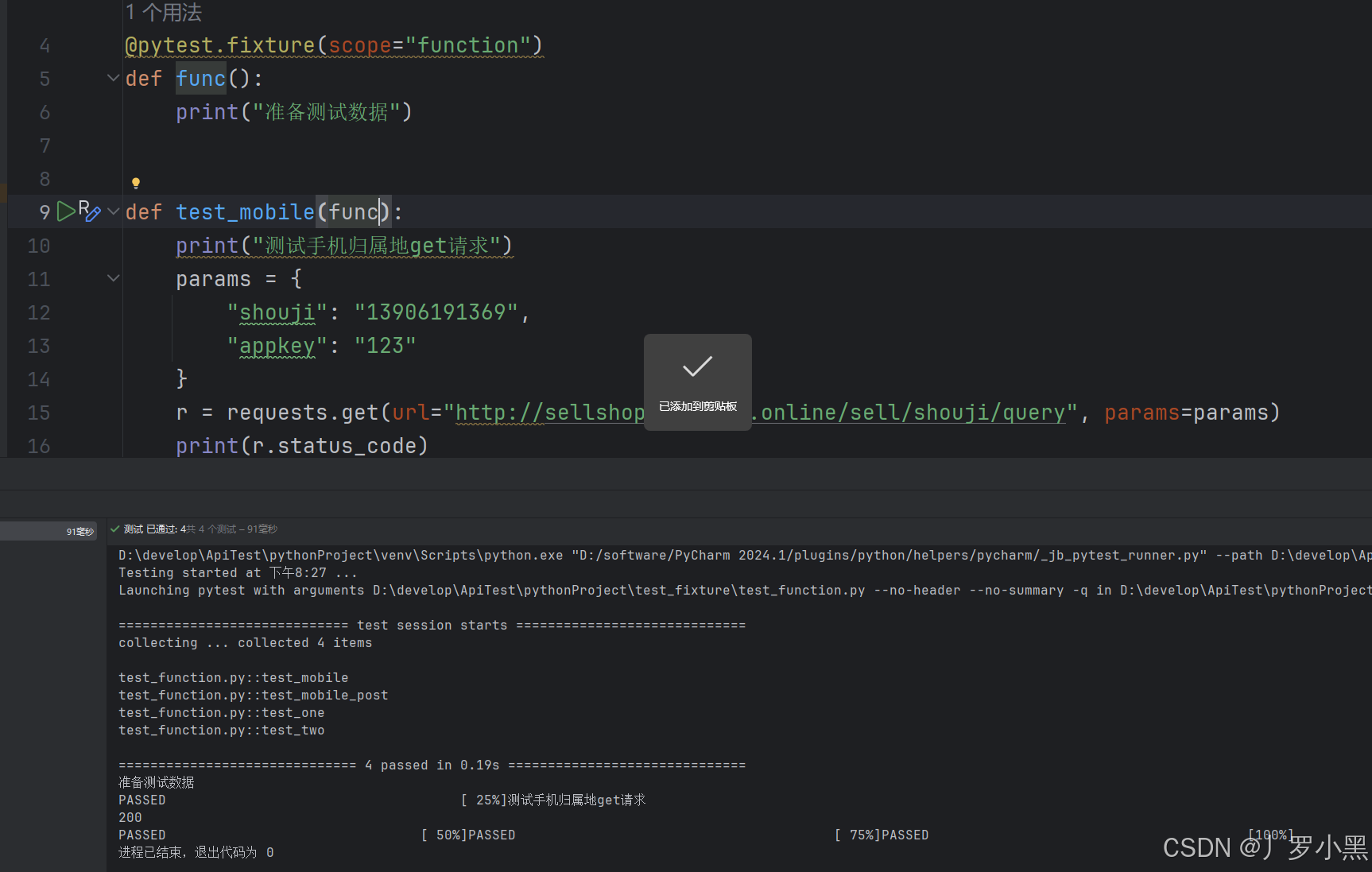Click the '1 个用法' usages hint
This screenshot has height=872, width=1372.
click(x=164, y=12)
